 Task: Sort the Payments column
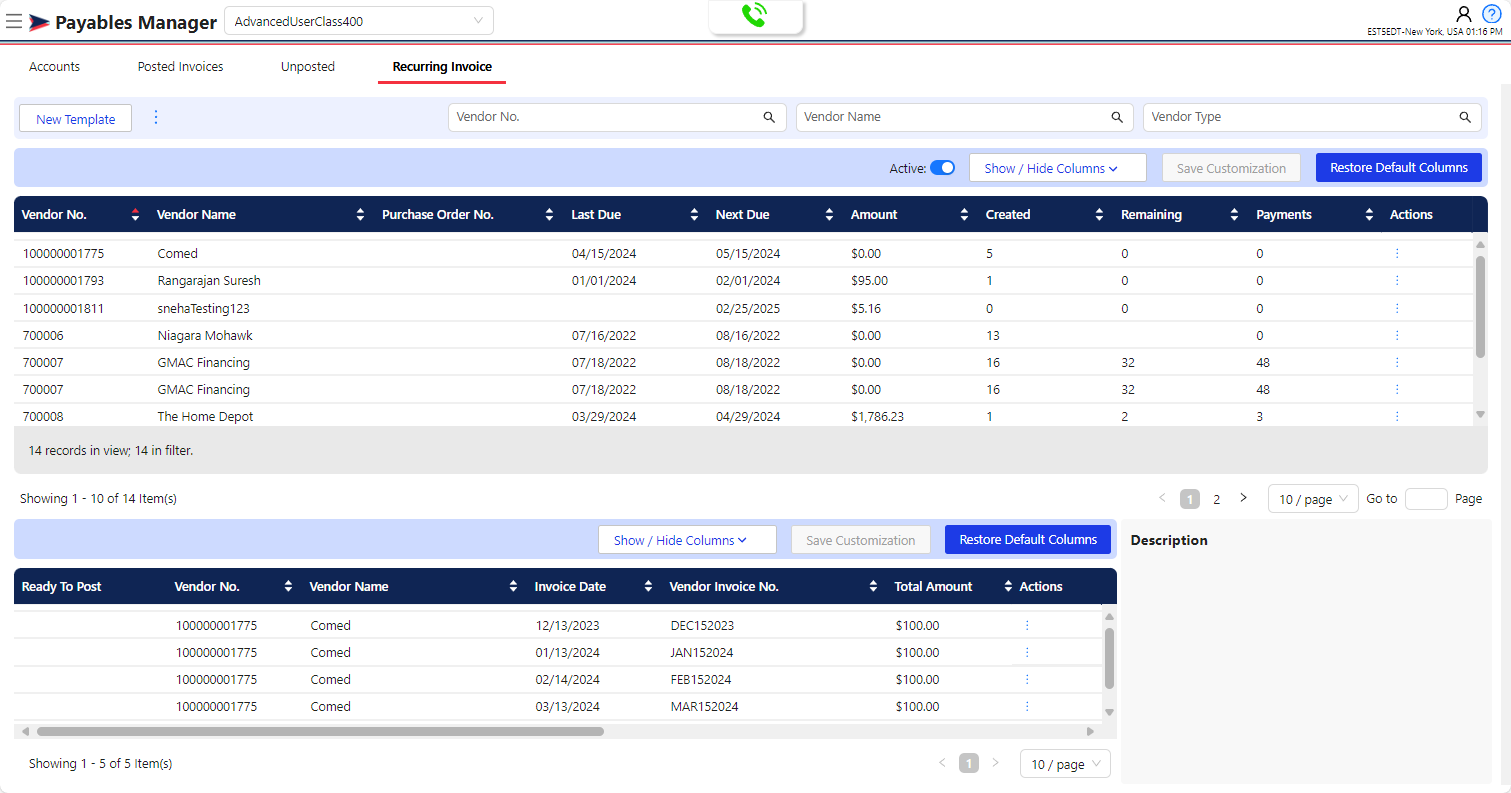pos(1369,214)
